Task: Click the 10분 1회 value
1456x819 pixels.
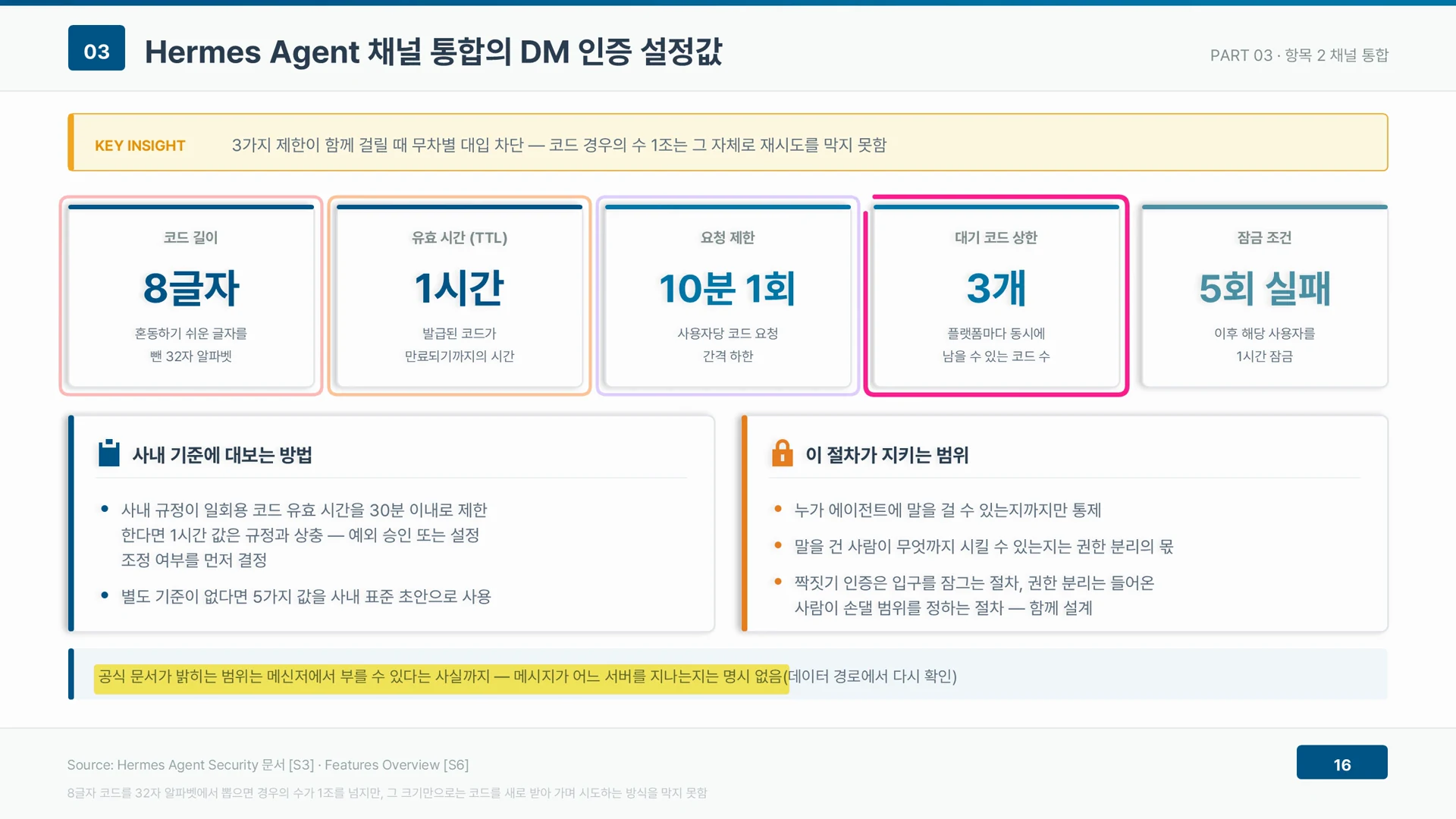Action: [x=728, y=288]
